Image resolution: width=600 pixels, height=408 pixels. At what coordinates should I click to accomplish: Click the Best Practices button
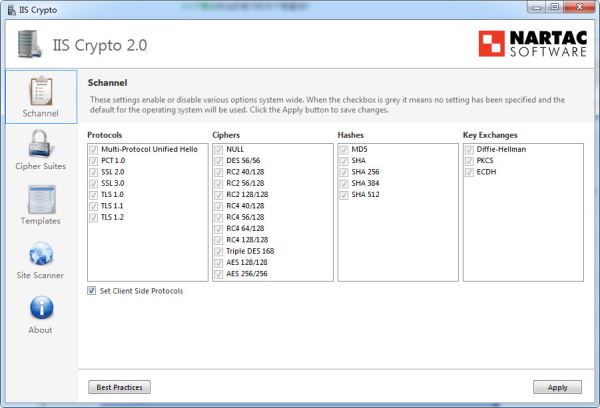119,387
